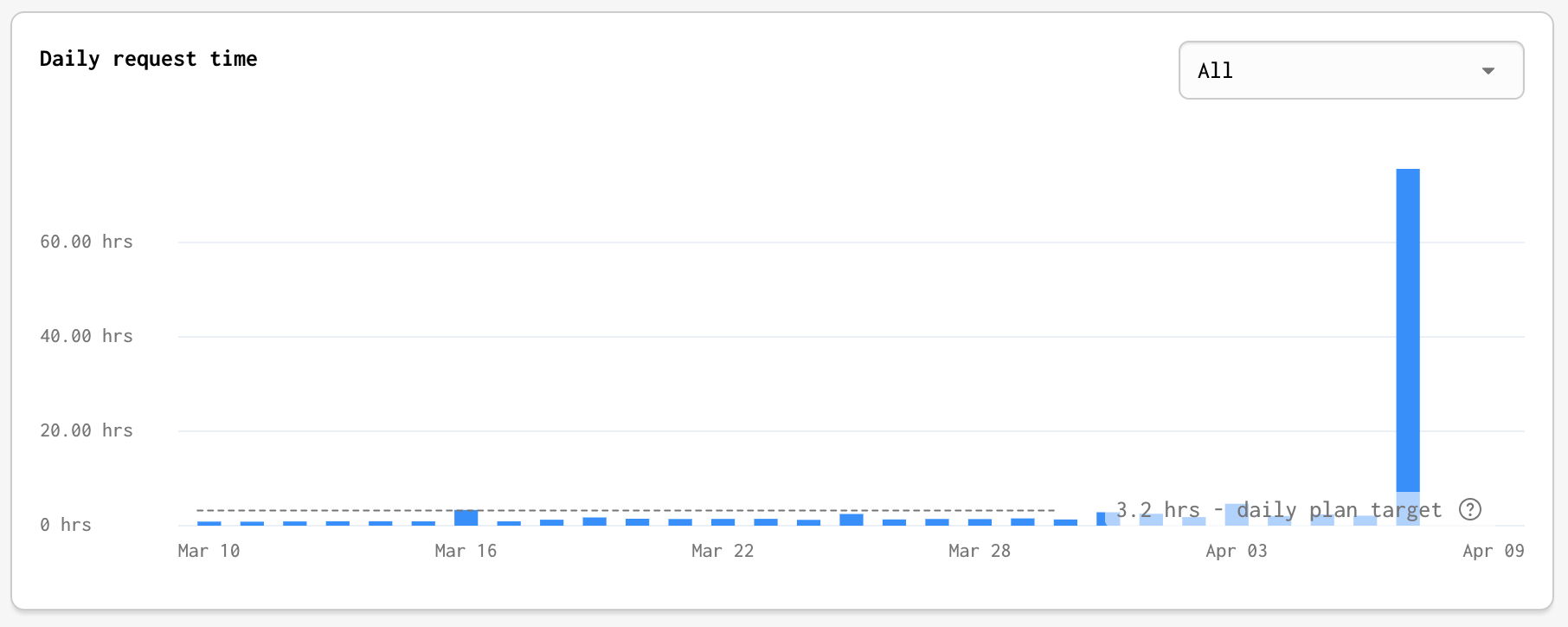This screenshot has height=627, width=1568.
Task: Click the dropdown arrow in the All selector
Action: 1488,71
